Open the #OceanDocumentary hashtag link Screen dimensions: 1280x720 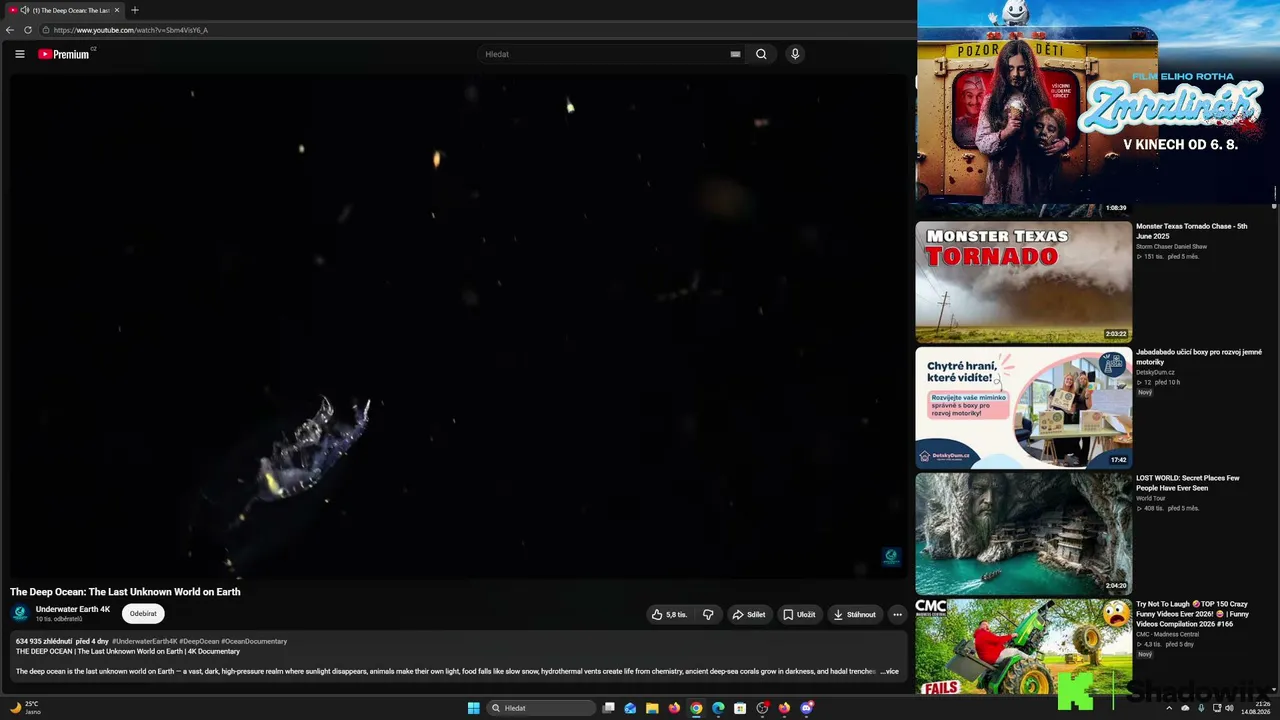254,641
